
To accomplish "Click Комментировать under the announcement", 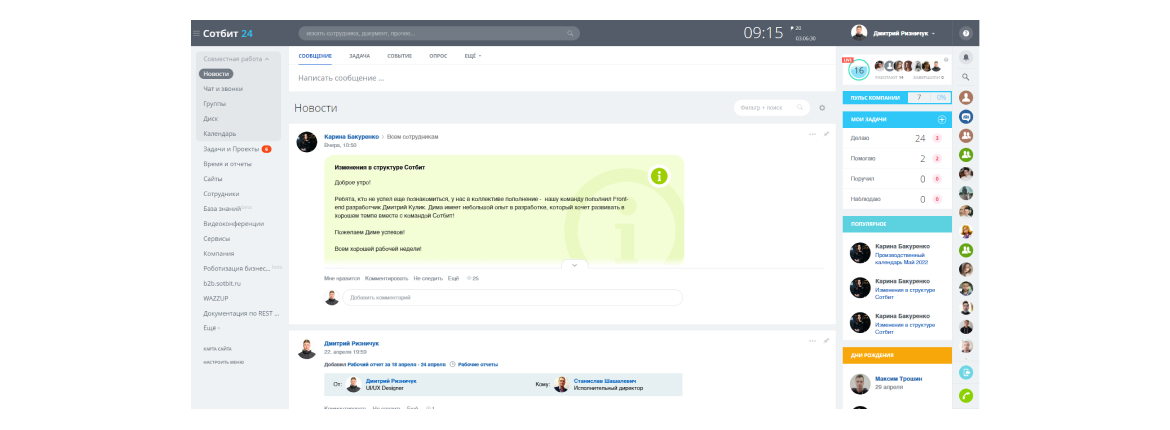I will coord(387,278).
